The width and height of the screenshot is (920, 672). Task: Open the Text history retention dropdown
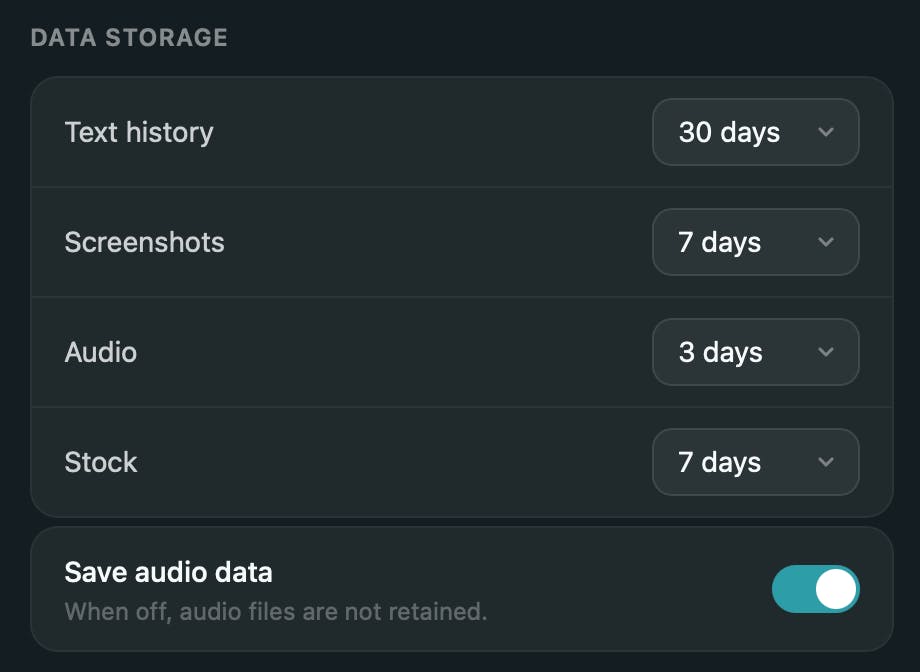coord(755,132)
